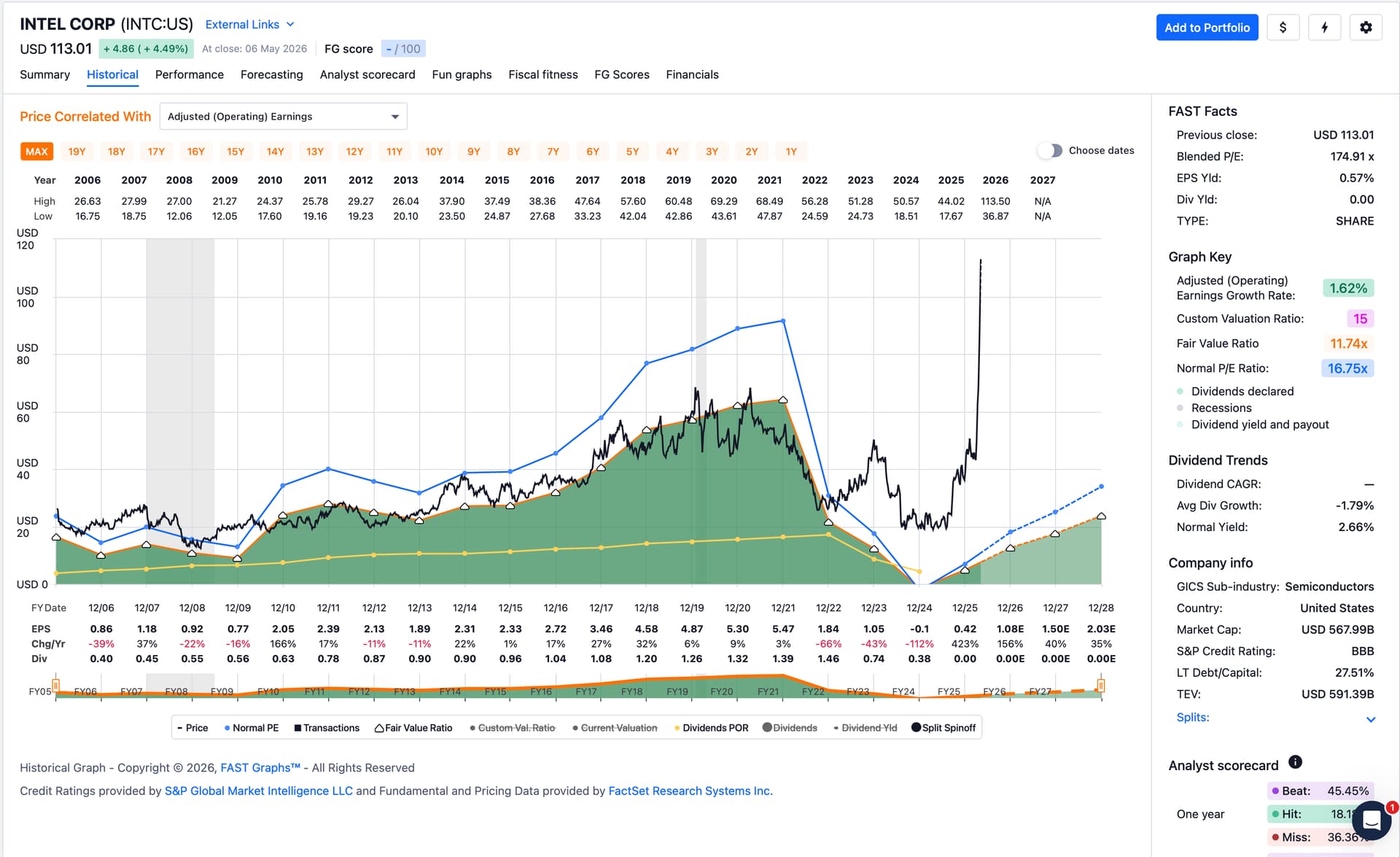Click the dollar sign currency icon

point(1283,28)
